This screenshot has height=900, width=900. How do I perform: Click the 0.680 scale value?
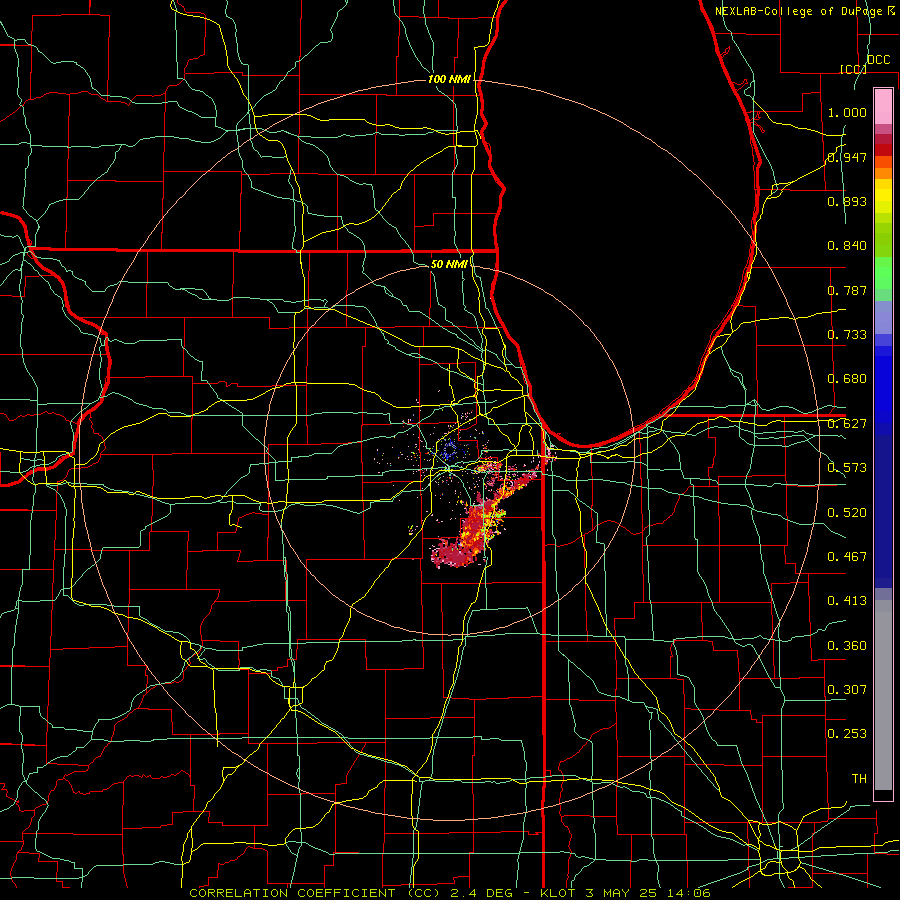(847, 379)
